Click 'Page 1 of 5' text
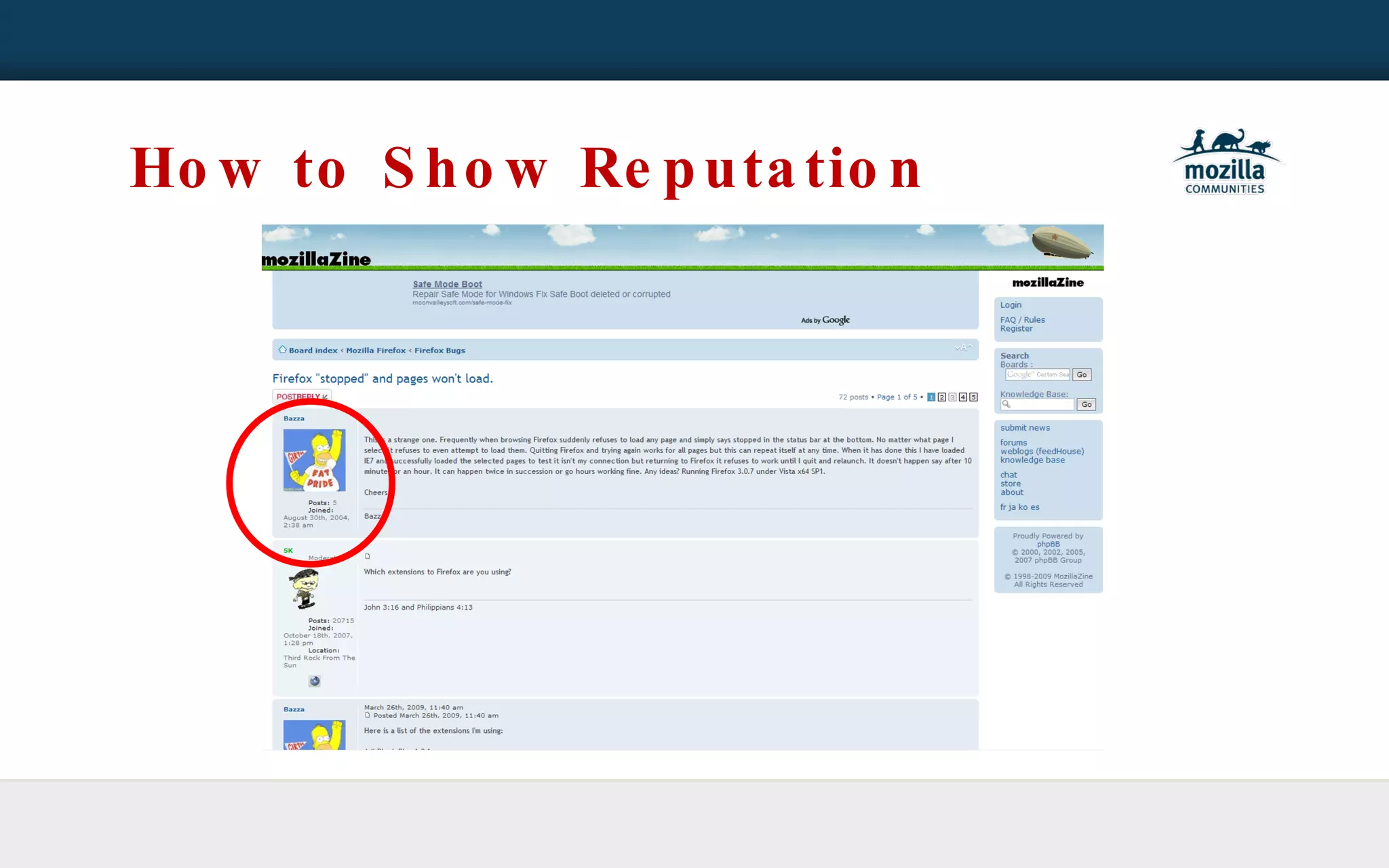The height and width of the screenshot is (868, 1389). click(x=897, y=397)
